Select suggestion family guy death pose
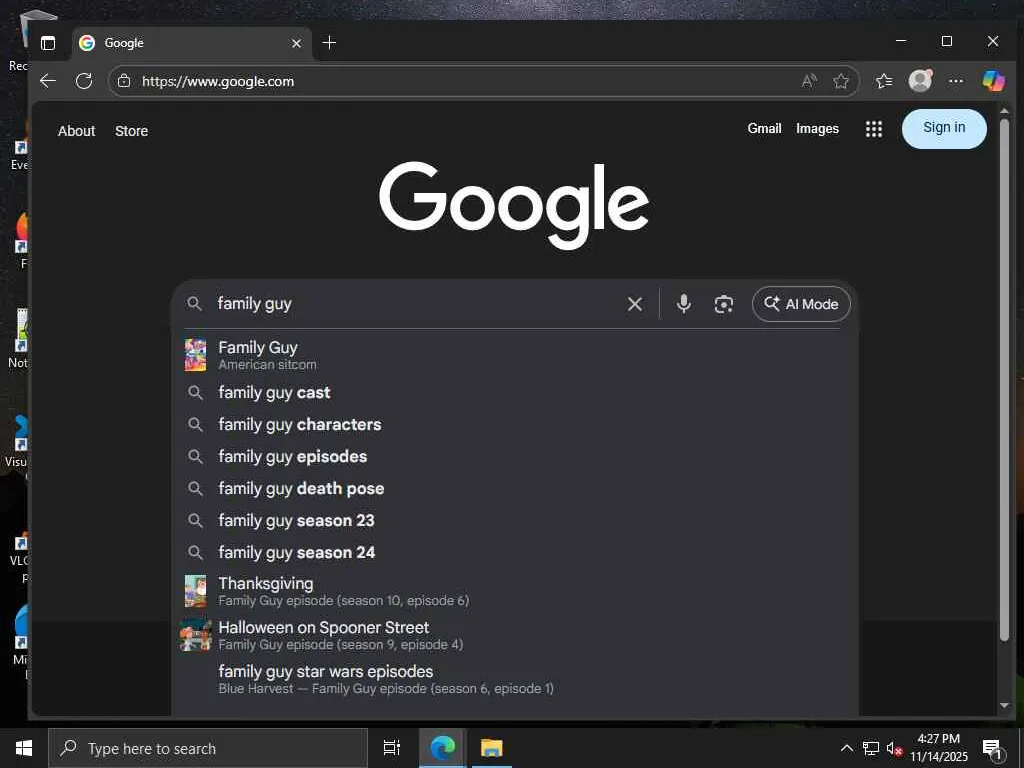 click(x=514, y=488)
